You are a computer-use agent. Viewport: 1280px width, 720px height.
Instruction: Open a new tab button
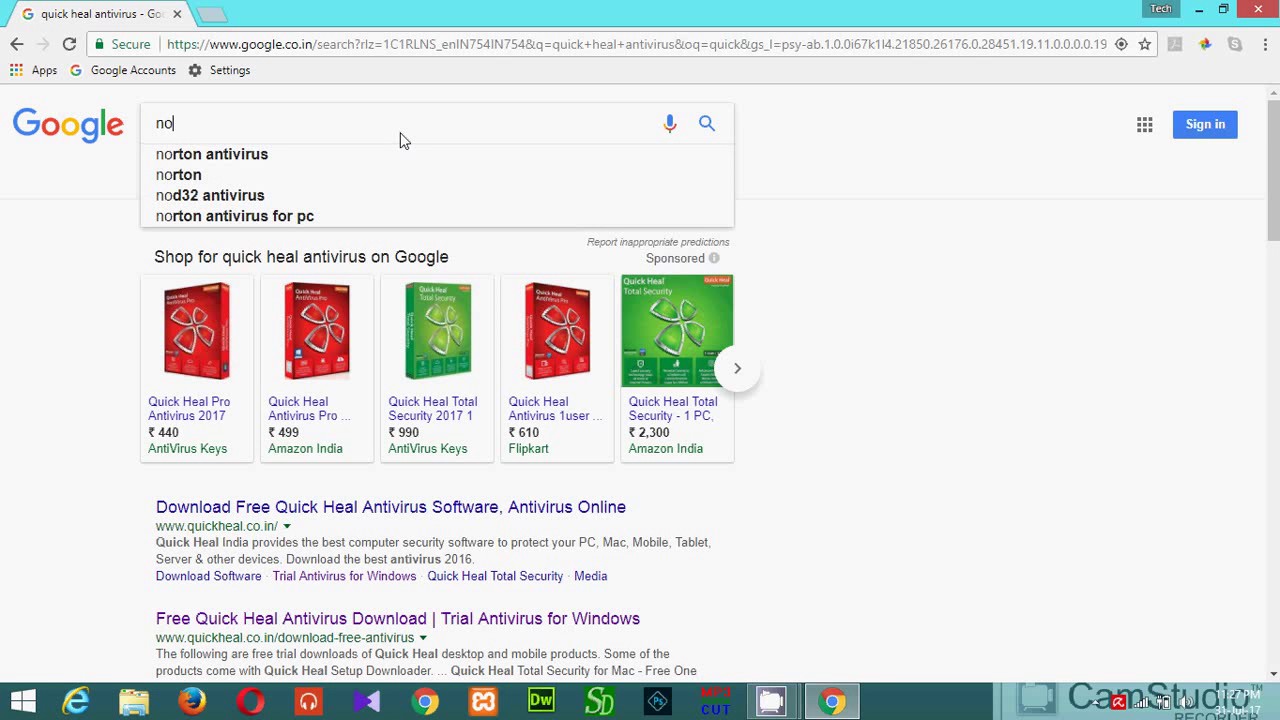[212, 14]
